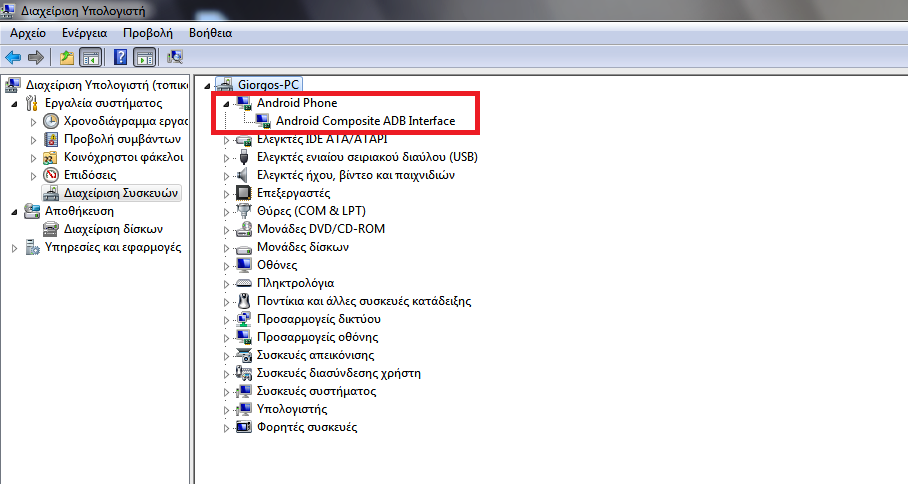Click the Back arrow toolbar icon
Screen dimensions: 908x484
click(x=13, y=57)
